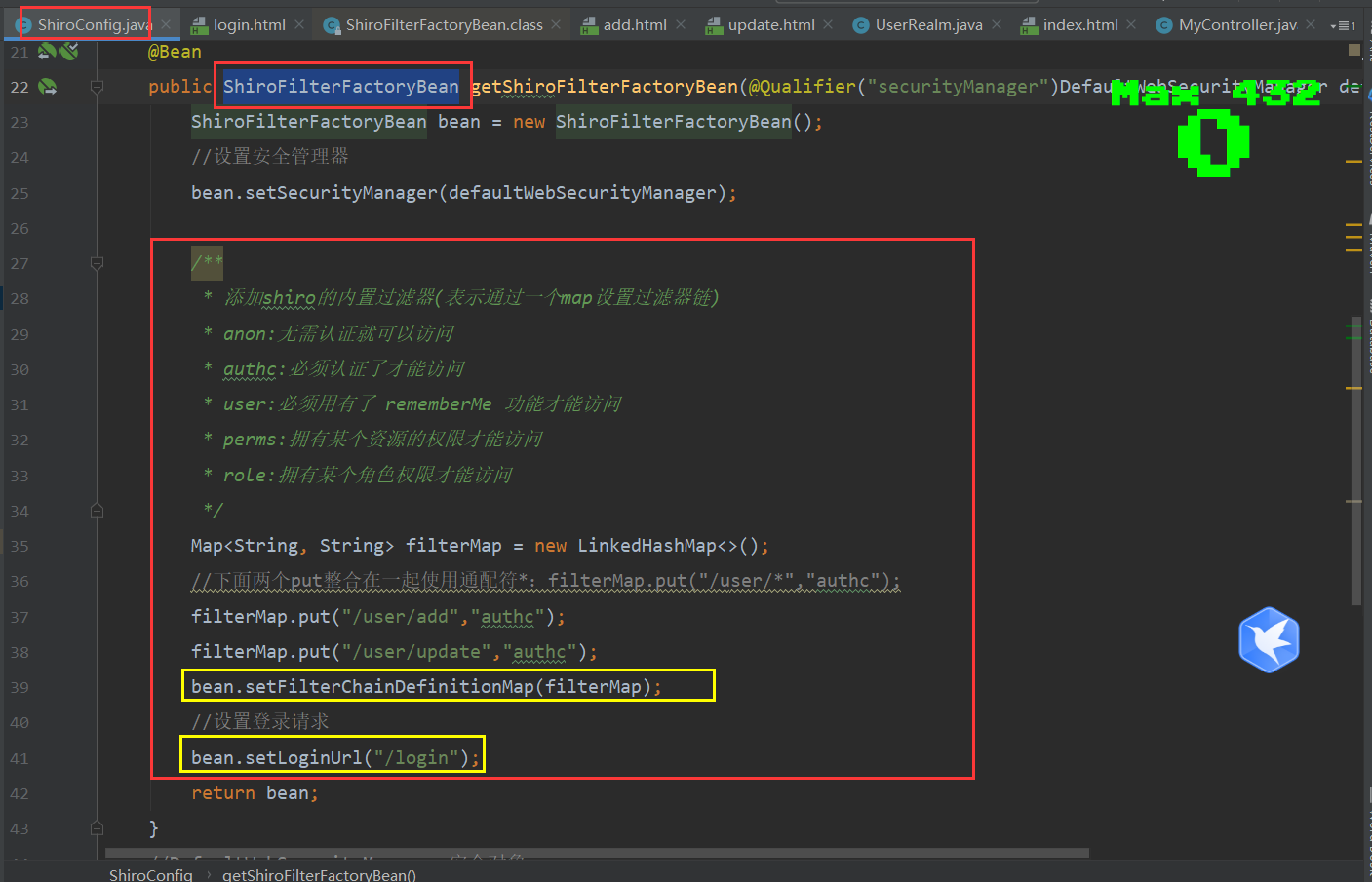Click the inspection status square above the scrollbar
Image resolution: width=1372 pixels, height=882 pixels.
click(1353, 50)
